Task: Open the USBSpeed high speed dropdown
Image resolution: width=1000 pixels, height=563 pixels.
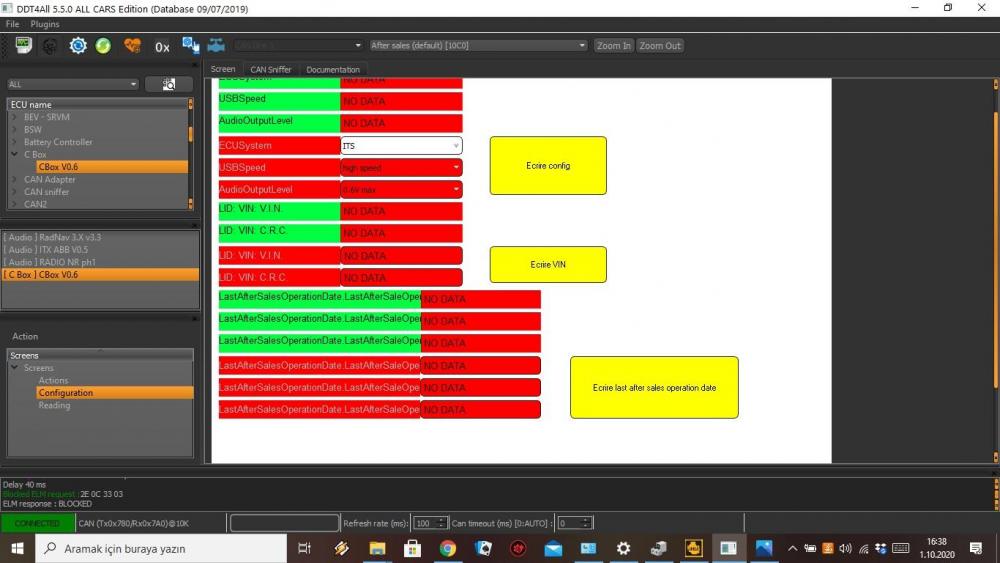Action: 401,168
